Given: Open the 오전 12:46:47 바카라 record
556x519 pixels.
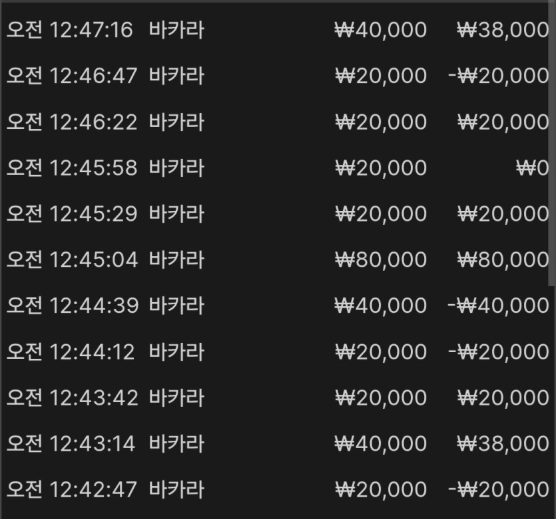Looking at the screenshot, I should point(277,76).
